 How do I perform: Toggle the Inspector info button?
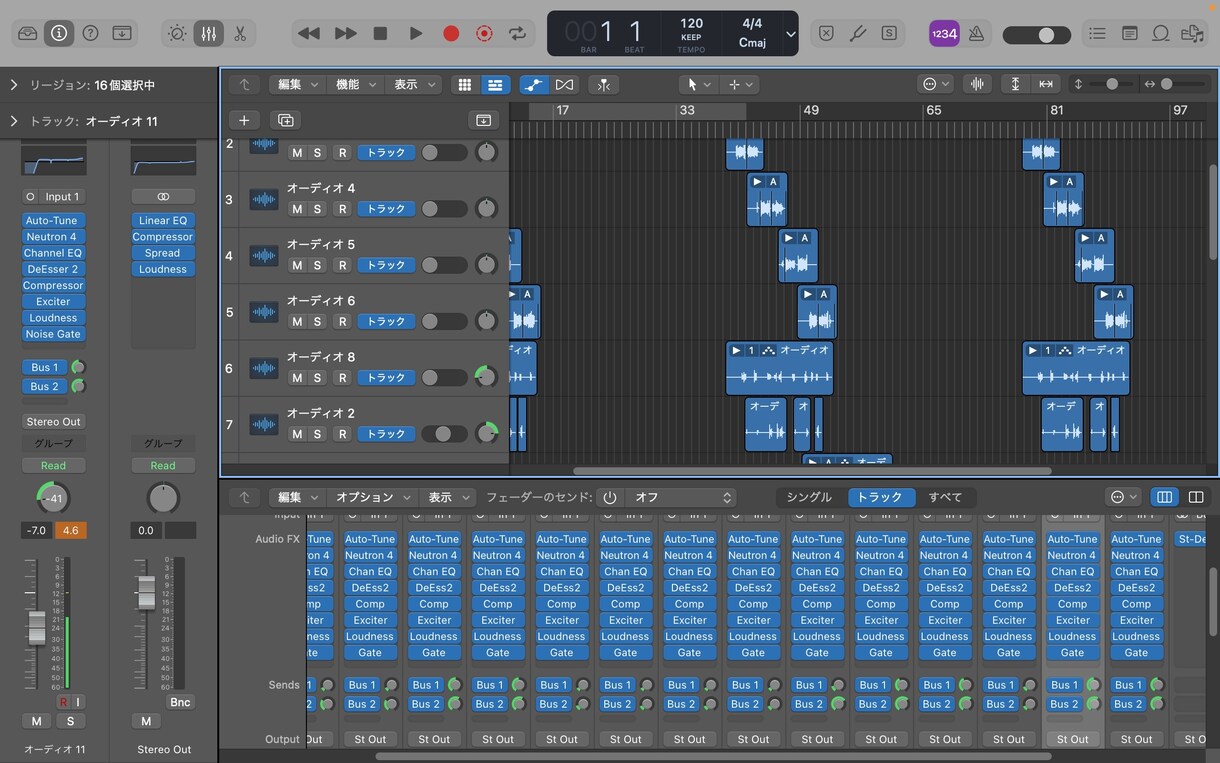click(59, 33)
